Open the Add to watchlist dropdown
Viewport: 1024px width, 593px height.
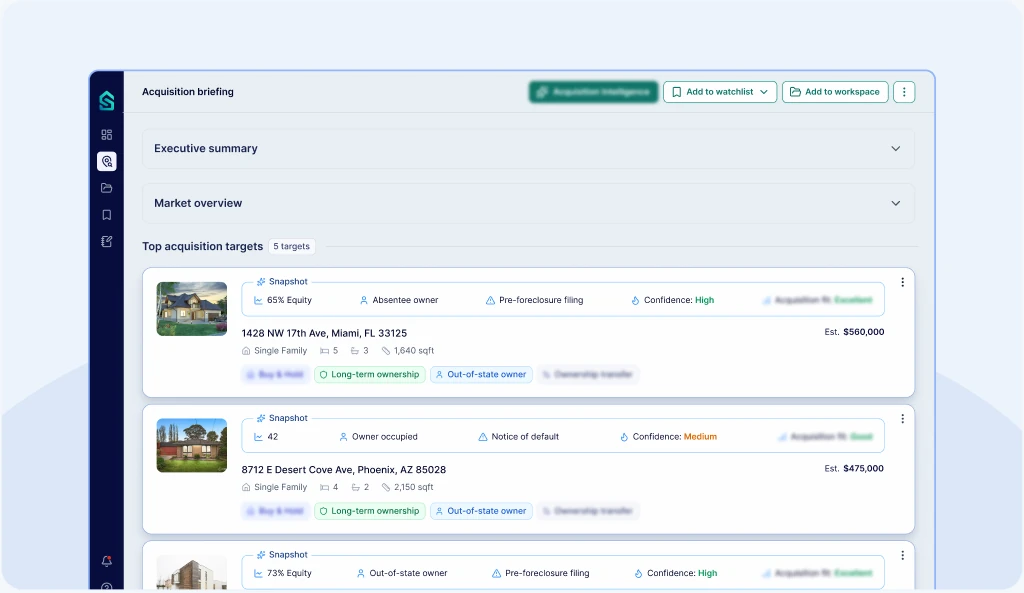click(720, 92)
